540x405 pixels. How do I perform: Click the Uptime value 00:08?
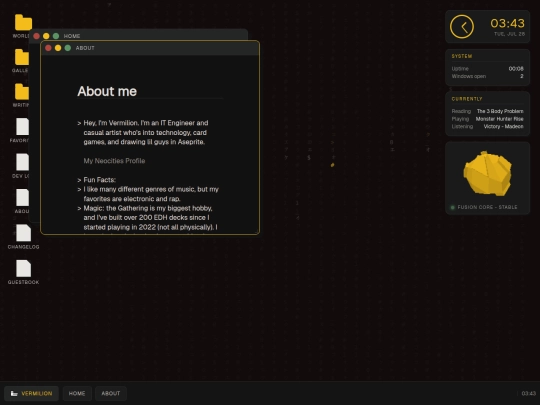516,69
